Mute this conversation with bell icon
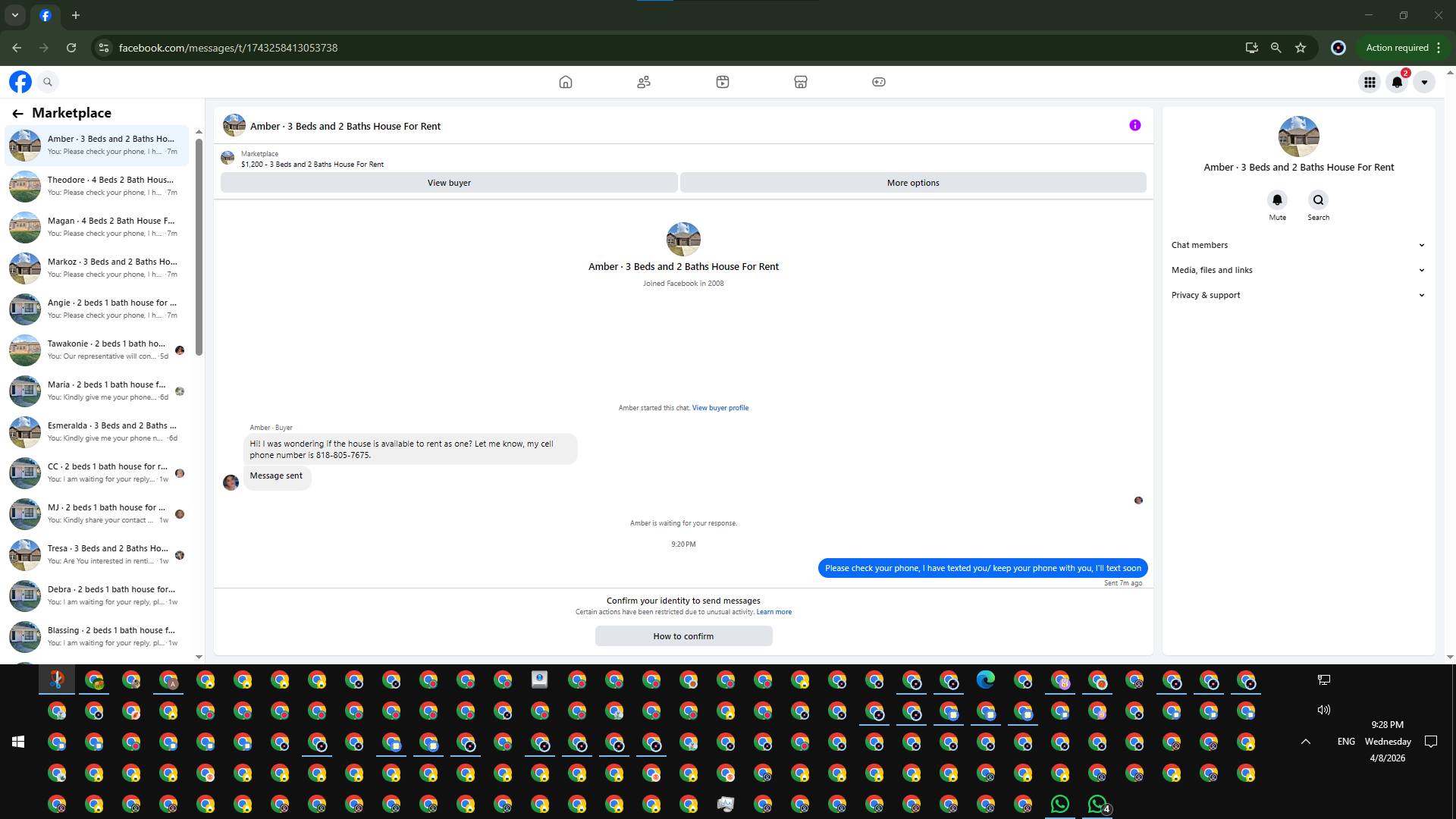 pos(1277,200)
